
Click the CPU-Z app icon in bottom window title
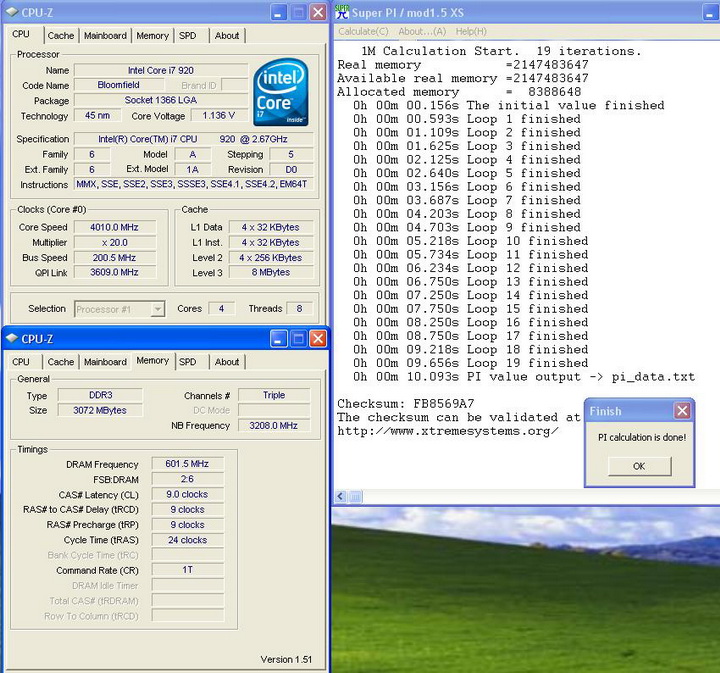tap(11, 339)
